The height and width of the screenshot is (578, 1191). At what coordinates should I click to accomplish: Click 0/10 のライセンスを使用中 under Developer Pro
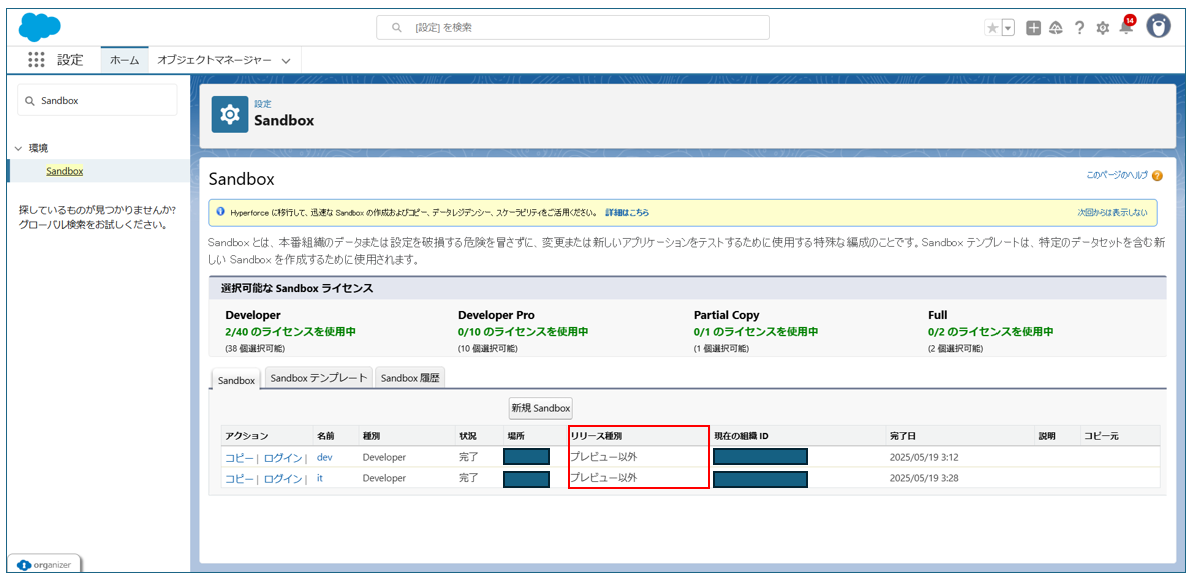[x=523, y=332]
